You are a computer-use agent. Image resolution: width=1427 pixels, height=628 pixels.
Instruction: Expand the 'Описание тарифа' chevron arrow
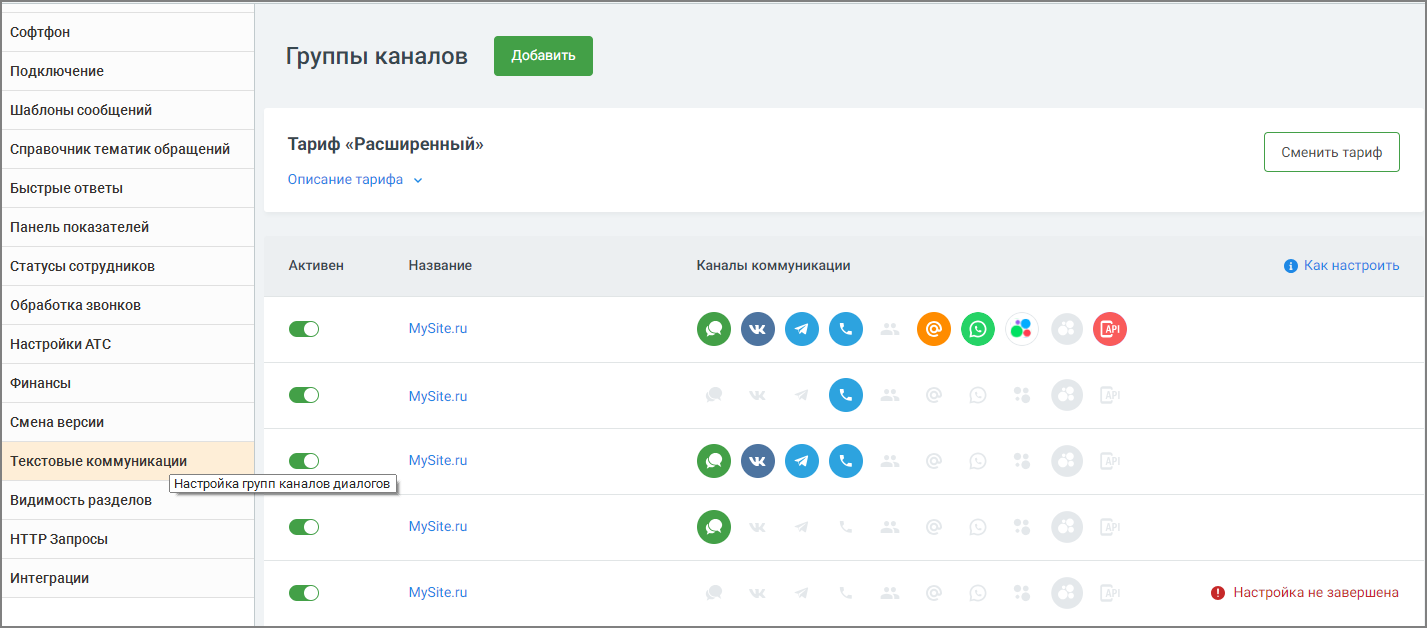tap(418, 181)
